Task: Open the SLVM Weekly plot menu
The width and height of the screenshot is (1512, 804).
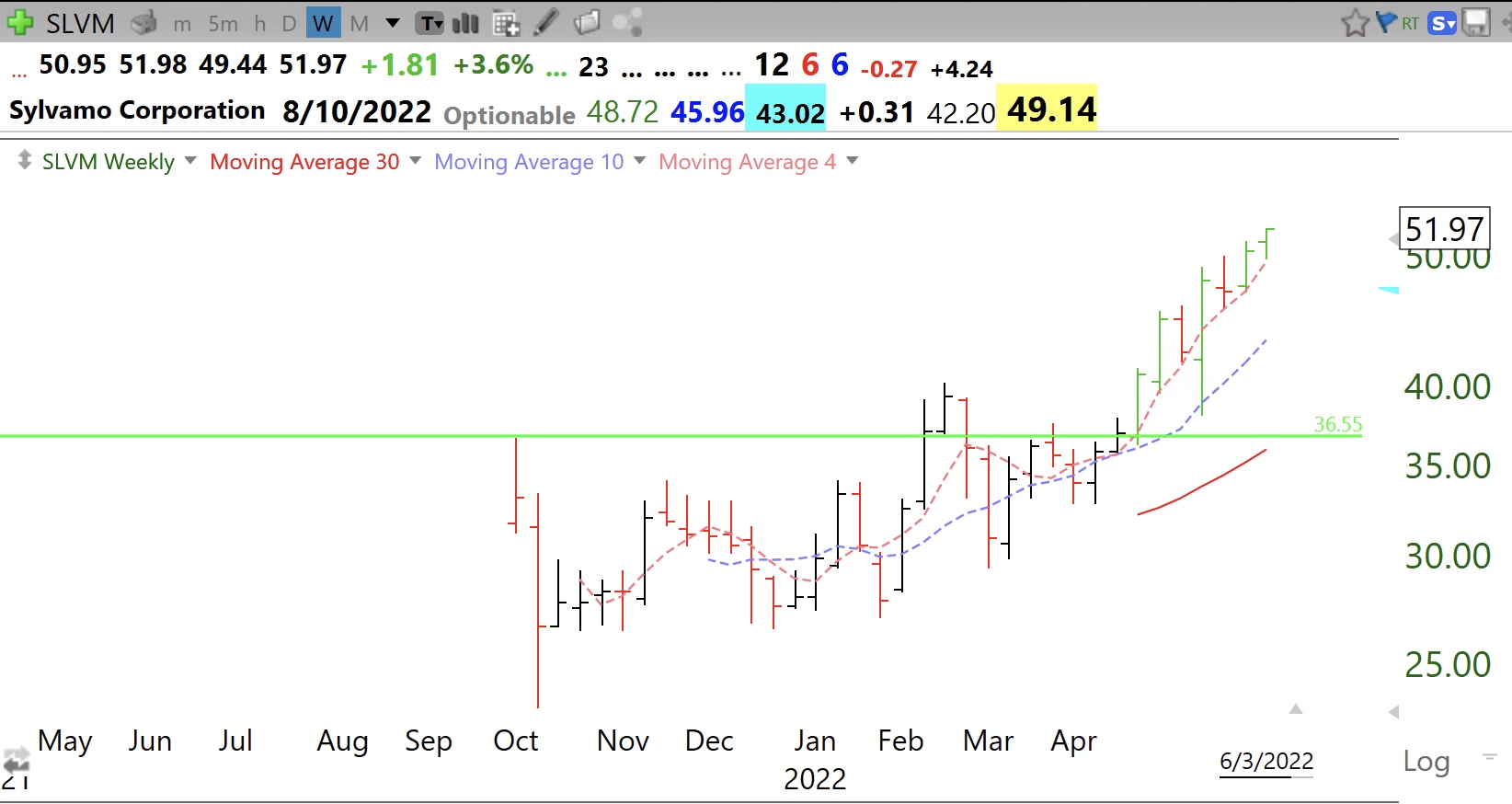Action: click(190, 161)
